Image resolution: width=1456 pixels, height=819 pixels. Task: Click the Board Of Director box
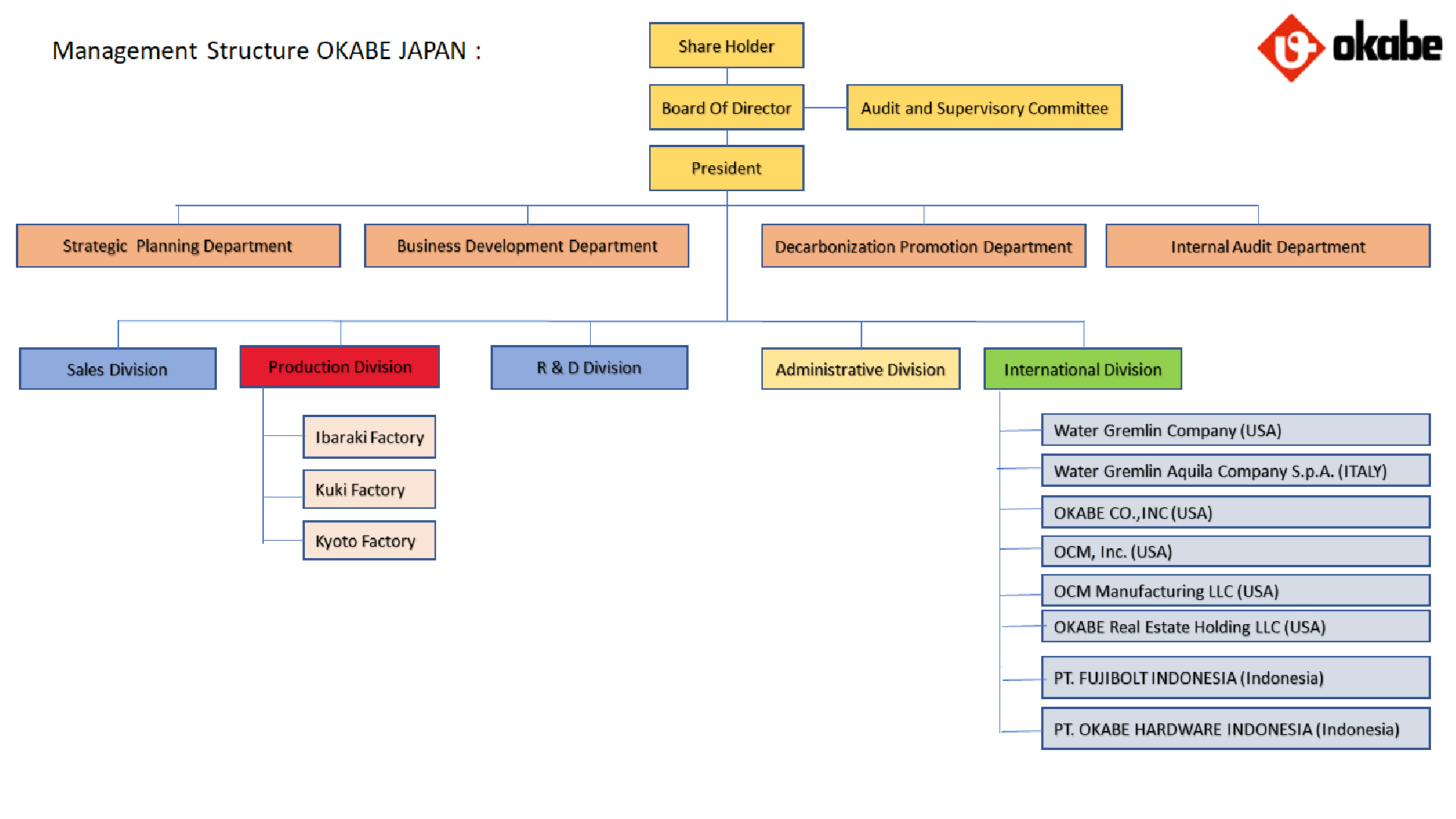point(726,108)
